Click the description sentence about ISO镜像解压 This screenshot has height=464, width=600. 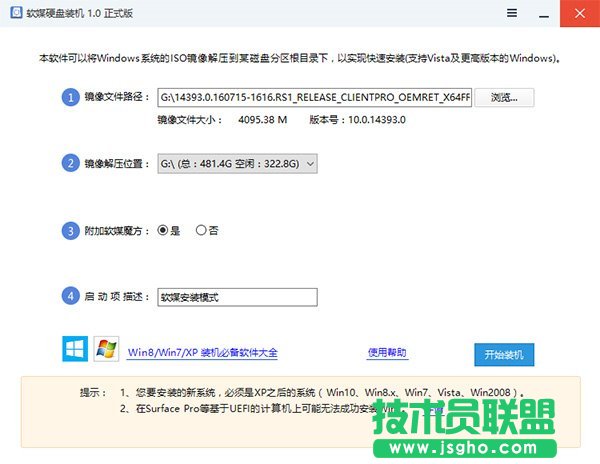300,58
